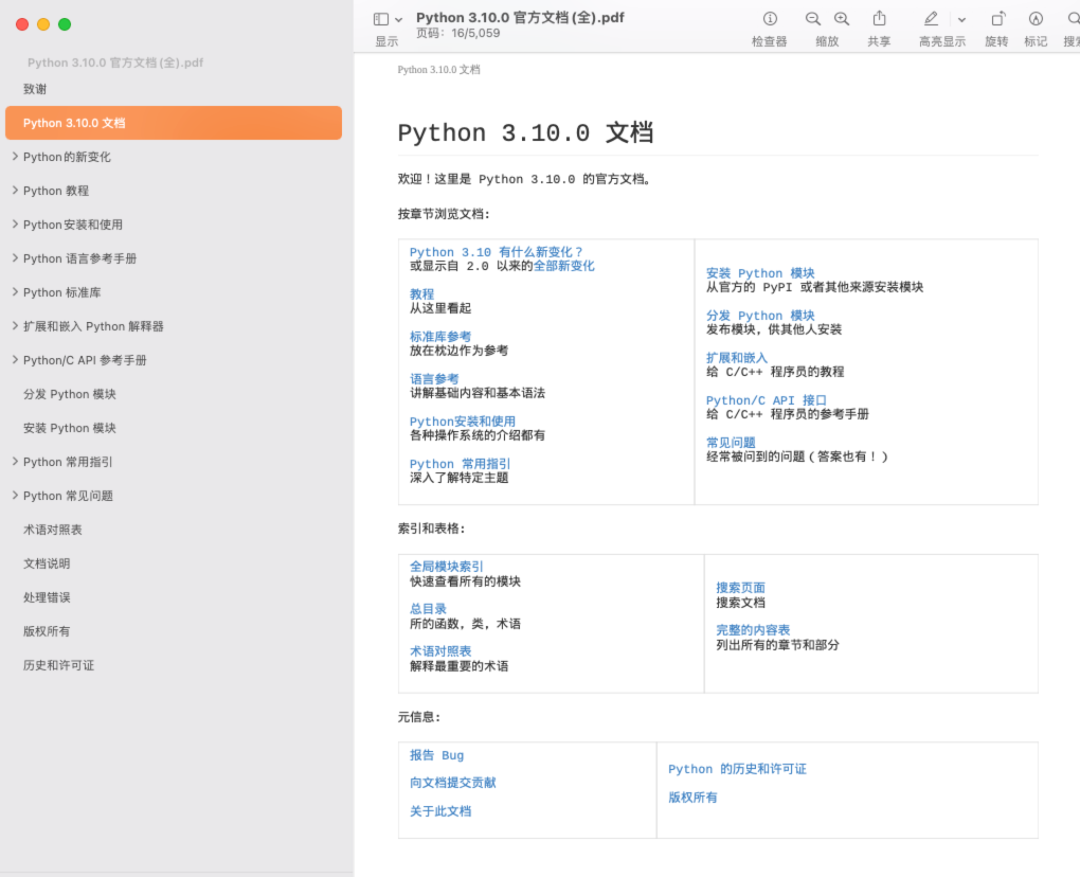Click the yellow minimize window button
This screenshot has height=877, width=1080.
(x=43, y=24)
